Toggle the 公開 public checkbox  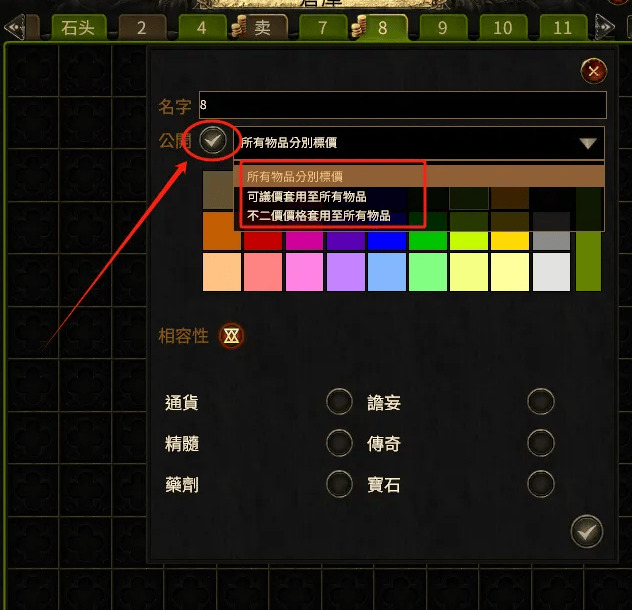pyautogui.click(x=213, y=140)
